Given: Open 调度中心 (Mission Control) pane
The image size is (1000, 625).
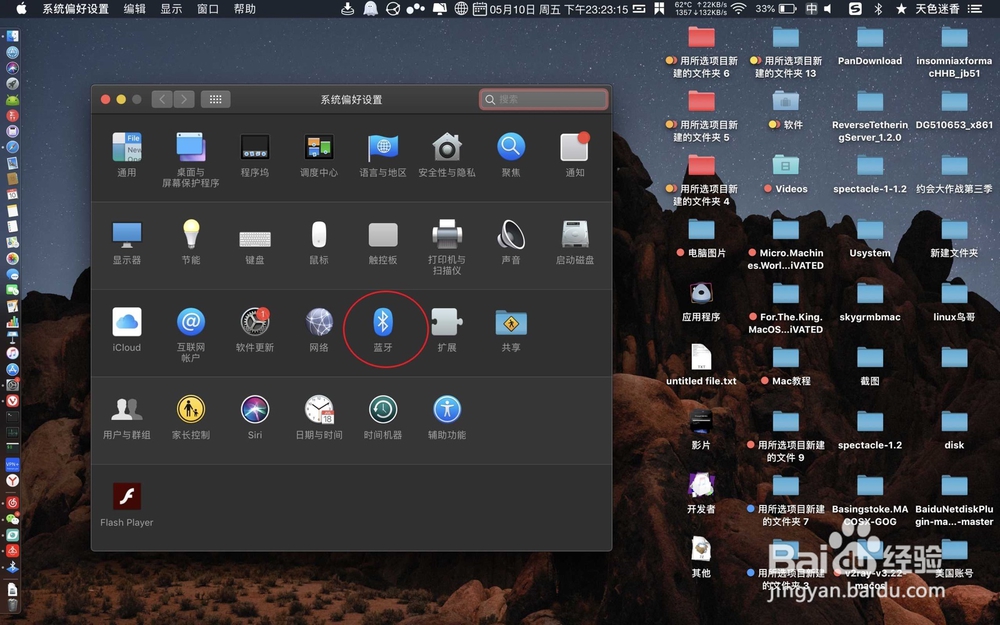Looking at the screenshot, I should (x=319, y=147).
